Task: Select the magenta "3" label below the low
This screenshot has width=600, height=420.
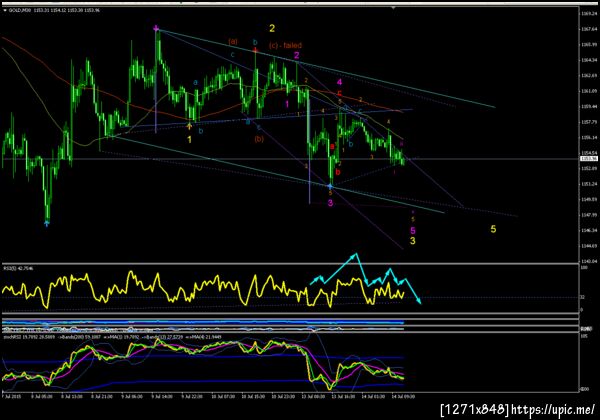Action: click(x=330, y=203)
